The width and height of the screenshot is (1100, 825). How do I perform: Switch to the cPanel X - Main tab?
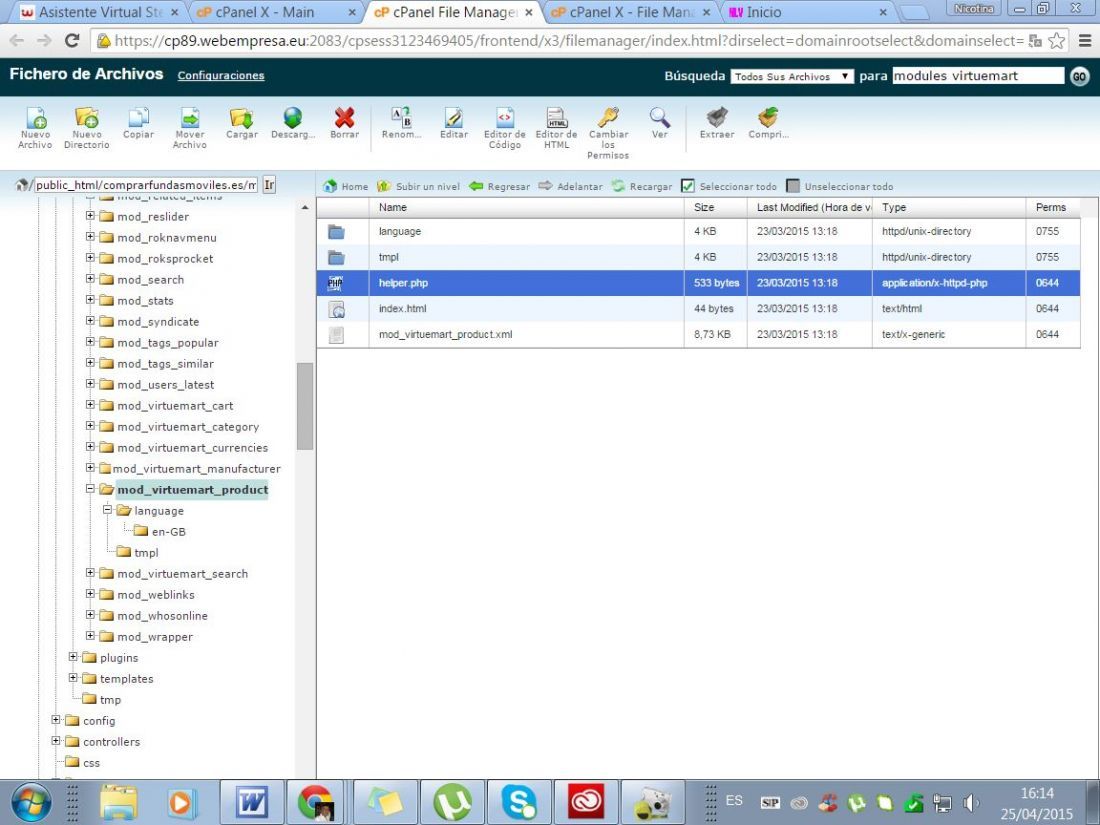click(274, 13)
